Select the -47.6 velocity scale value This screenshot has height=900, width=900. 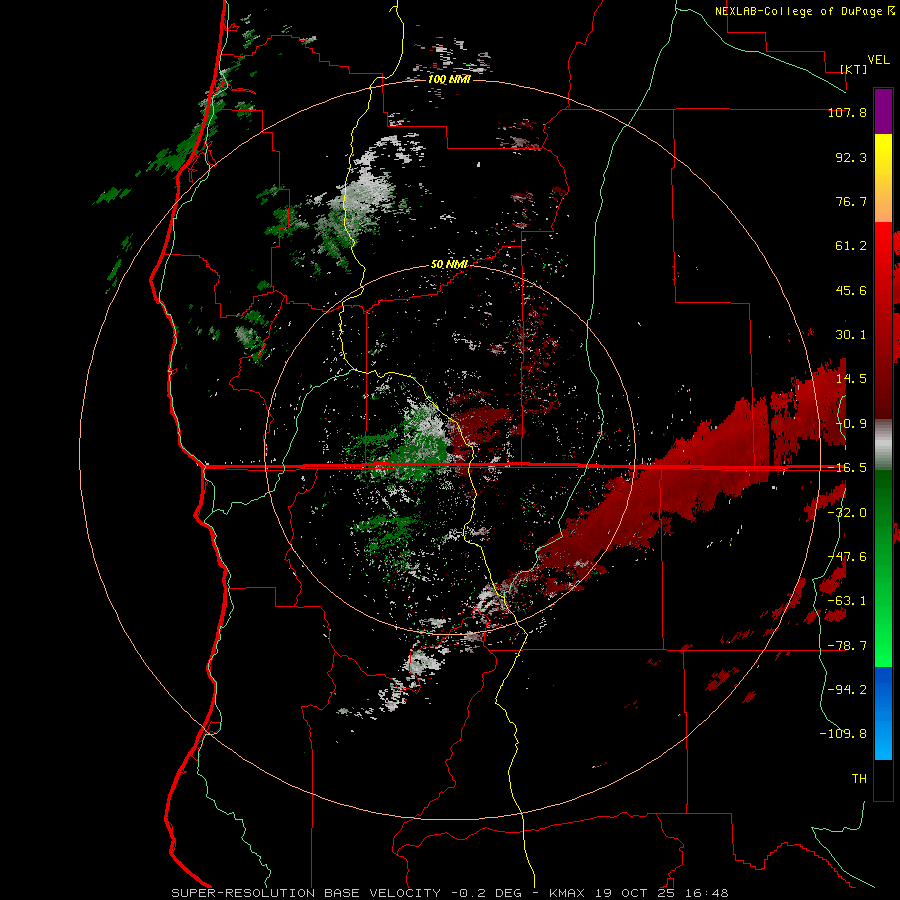pos(847,557)
